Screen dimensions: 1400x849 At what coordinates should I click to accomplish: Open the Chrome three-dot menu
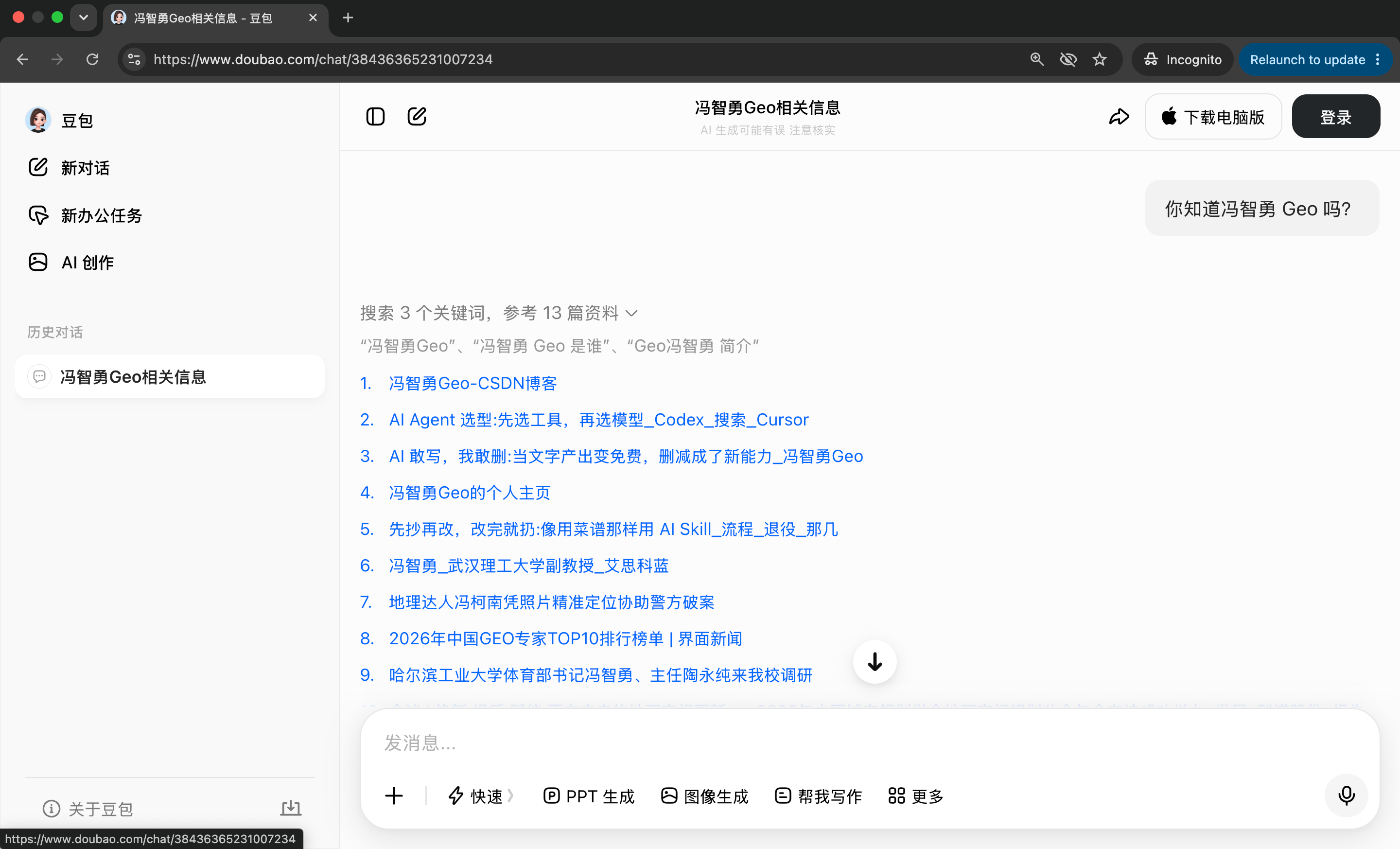coord(1378,59)
